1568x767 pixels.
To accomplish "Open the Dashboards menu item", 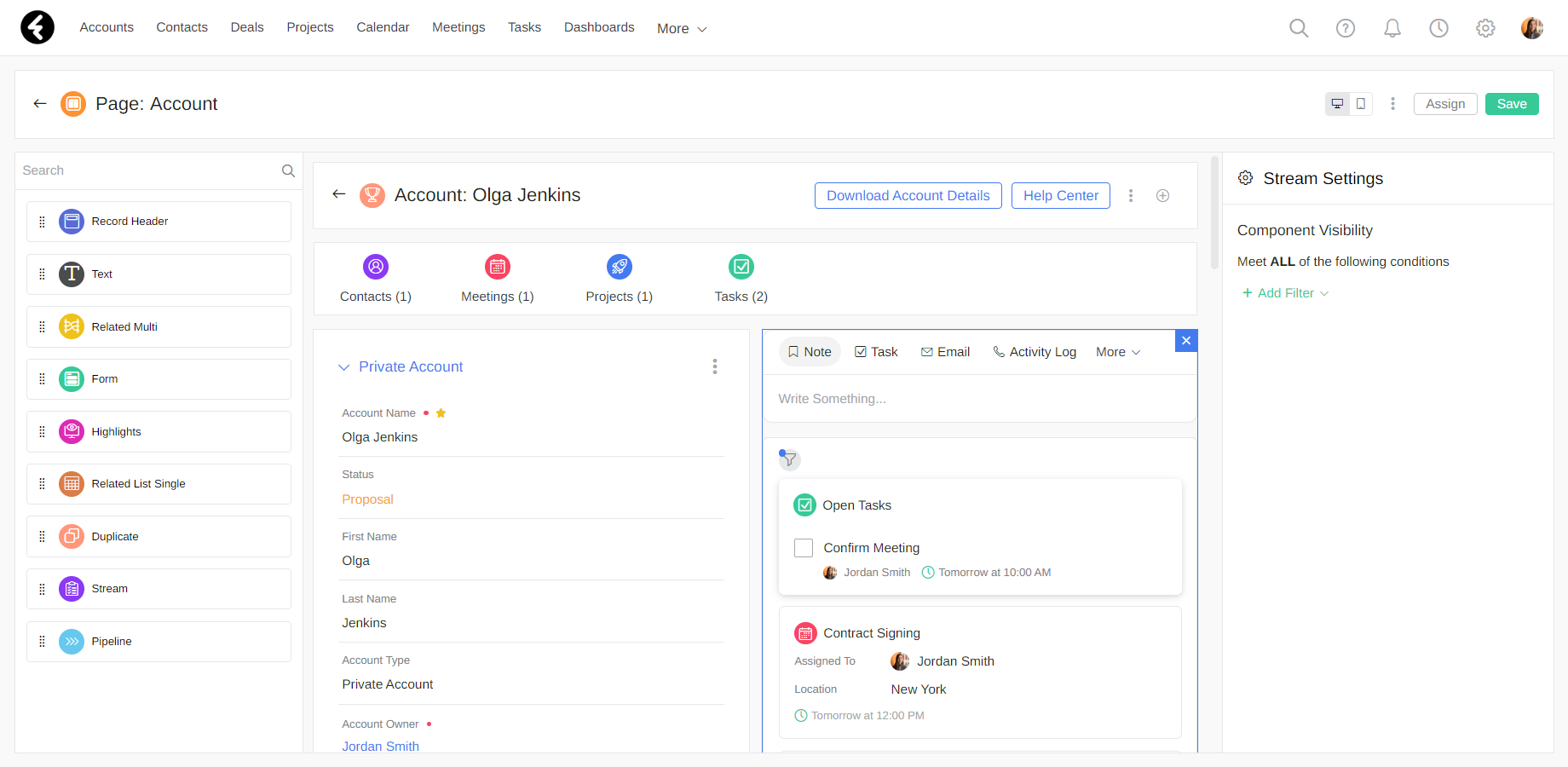I will [x=599, y=27].
